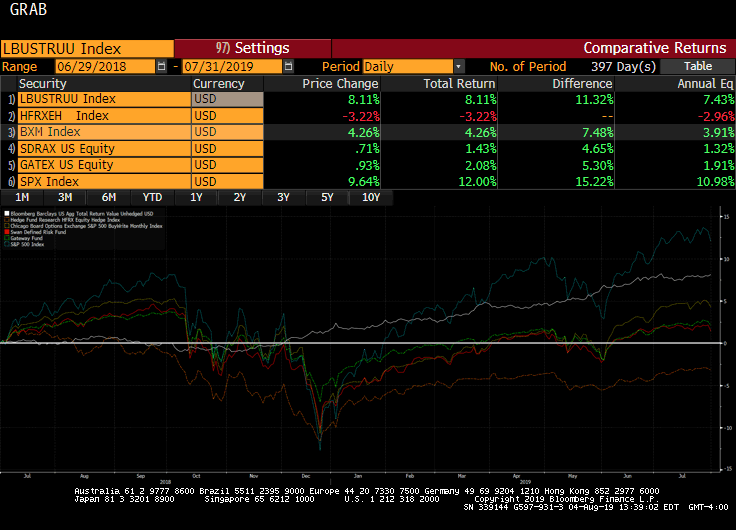Click SPX Annual Eq value 10.98%
This screenshot has height=530, width=736.
(x=715, y=182)
